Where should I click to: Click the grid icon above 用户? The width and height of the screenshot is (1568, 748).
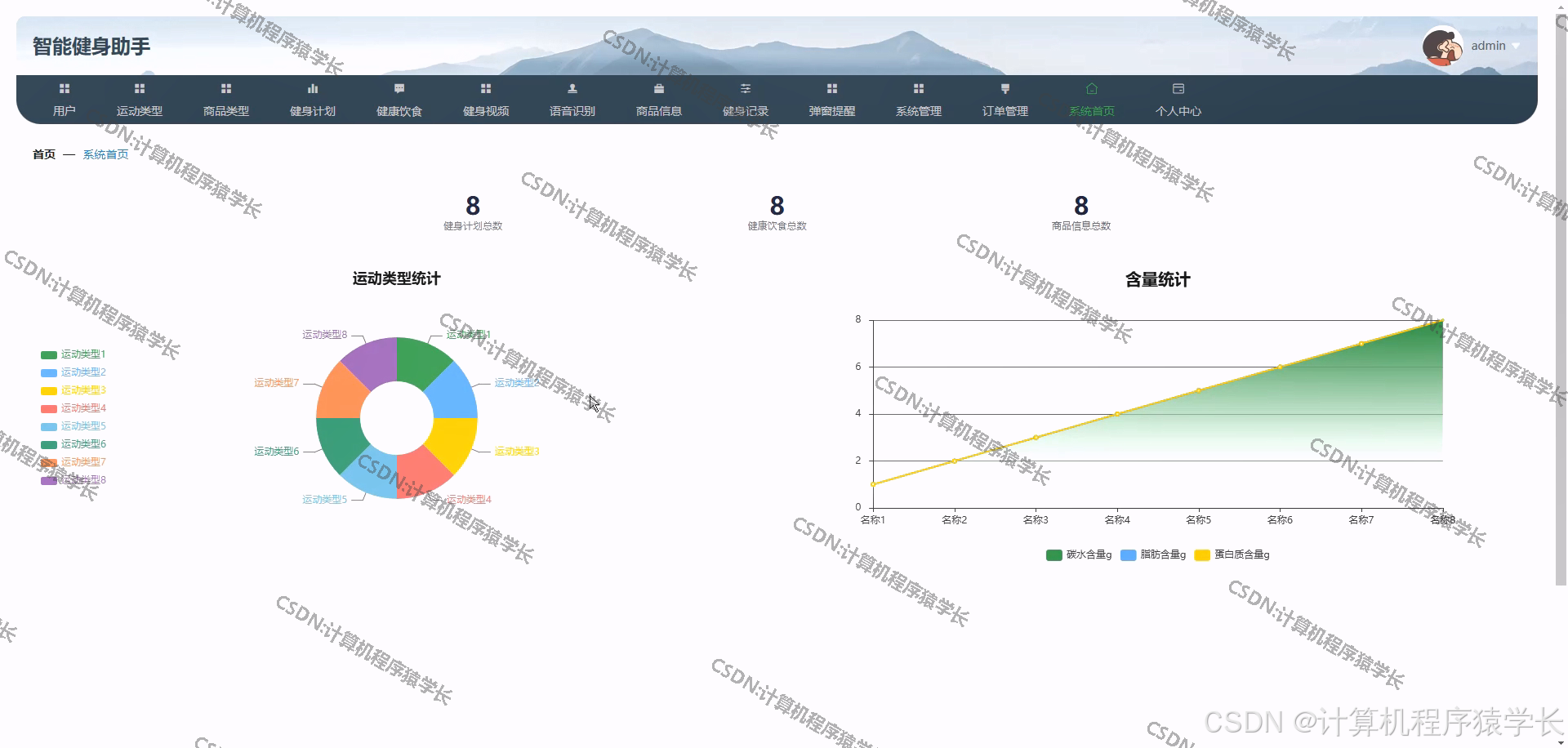[x=65, y=88]
